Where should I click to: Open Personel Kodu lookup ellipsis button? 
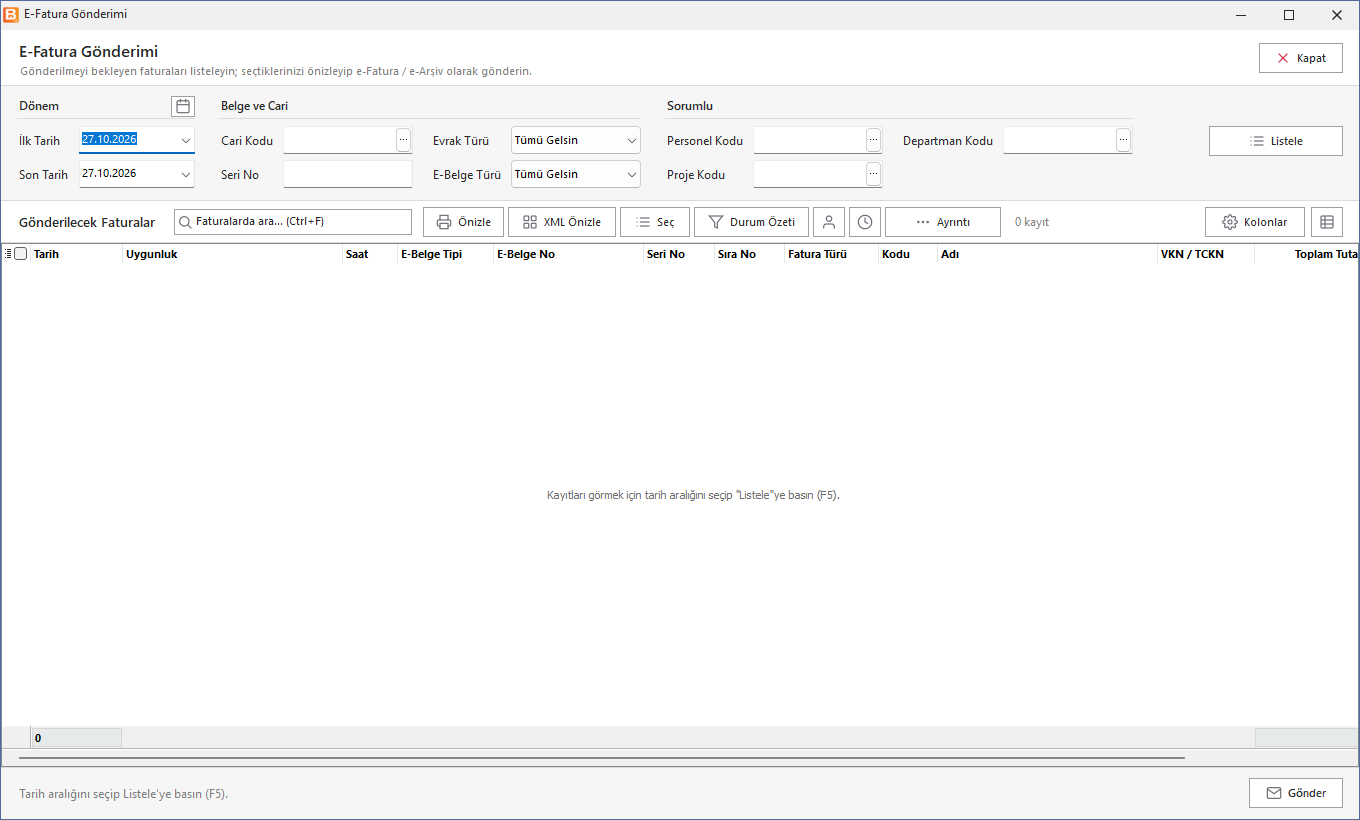point(874,141)
